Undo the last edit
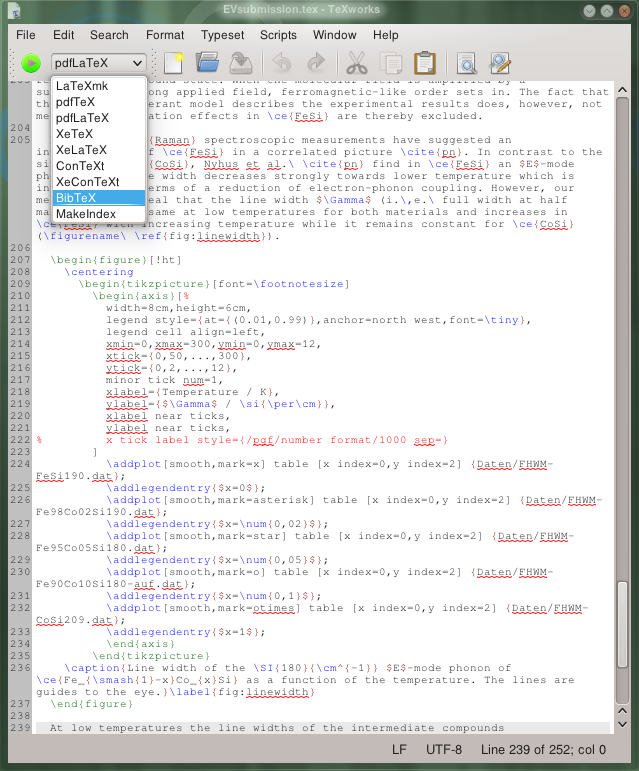The image size is (639, 771). 282,63
